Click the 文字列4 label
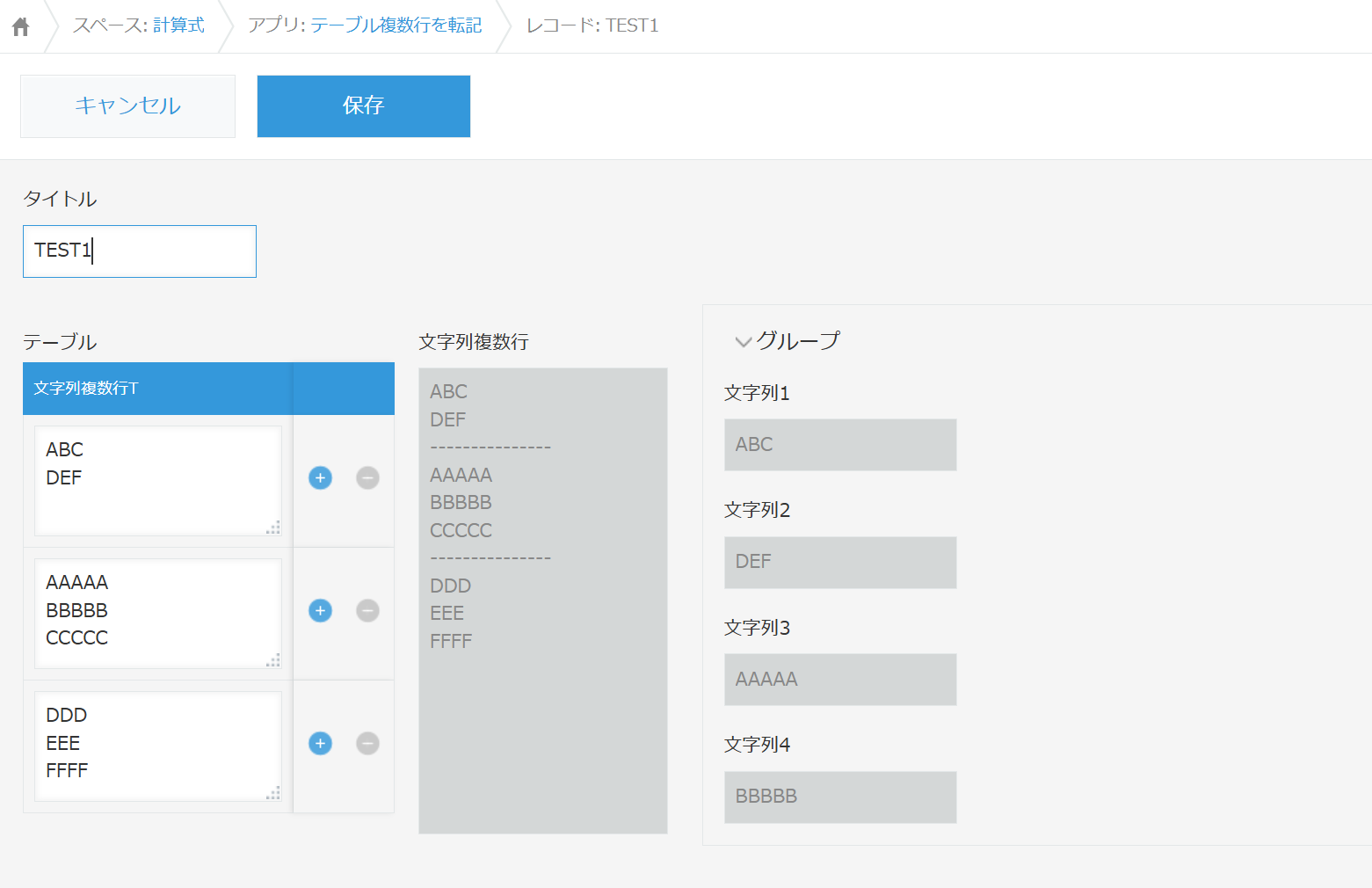The height and width of the screenshot is (888, 1372). click(757, 745)
